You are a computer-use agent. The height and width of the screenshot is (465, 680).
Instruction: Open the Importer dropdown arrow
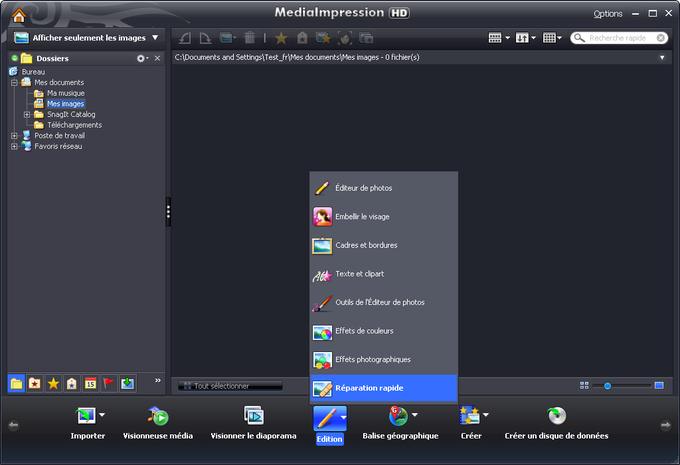click(x=102, y=415)
